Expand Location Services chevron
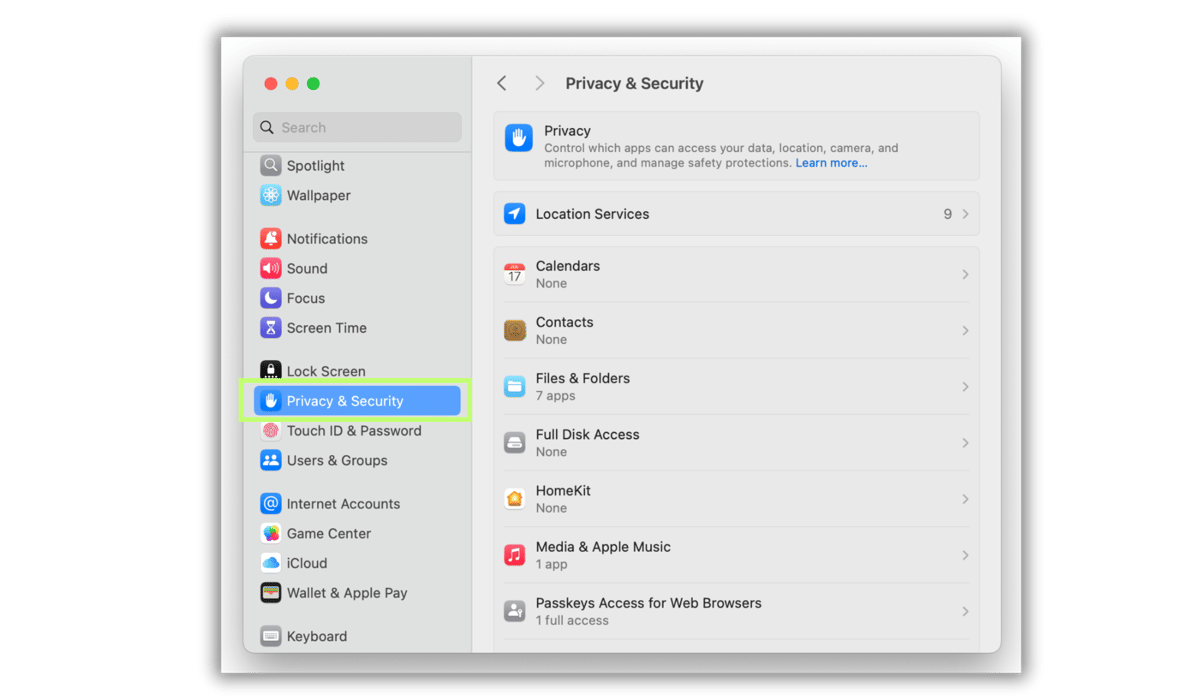 [965, 214]
